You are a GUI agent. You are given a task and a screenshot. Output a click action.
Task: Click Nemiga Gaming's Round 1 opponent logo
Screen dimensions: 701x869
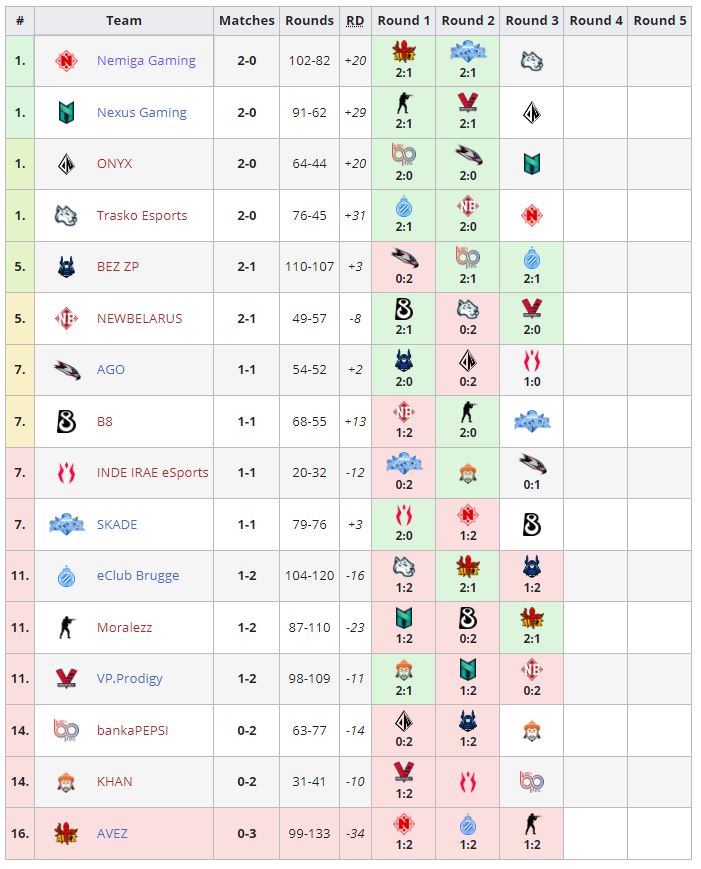403,51
